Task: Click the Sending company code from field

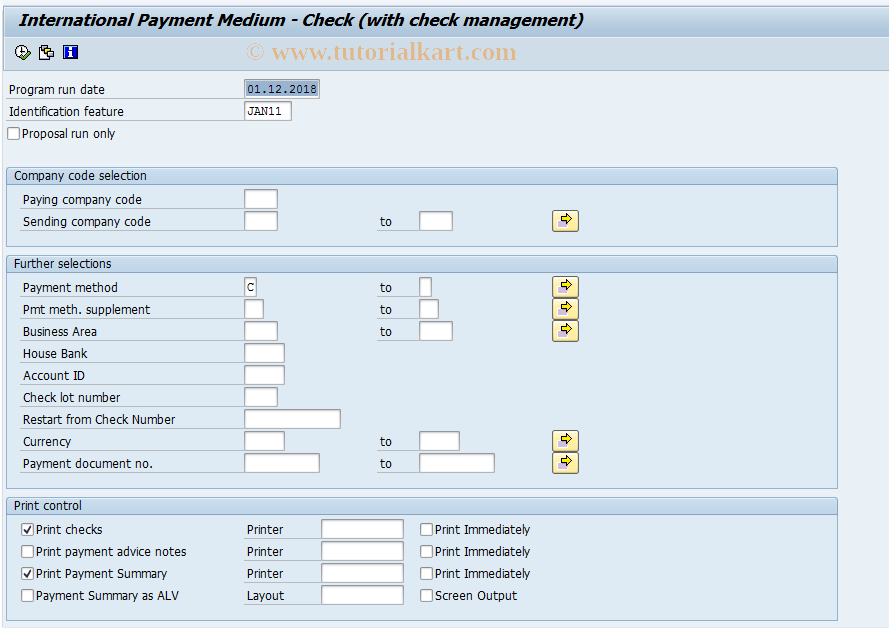Action: [x=261, y=221]
